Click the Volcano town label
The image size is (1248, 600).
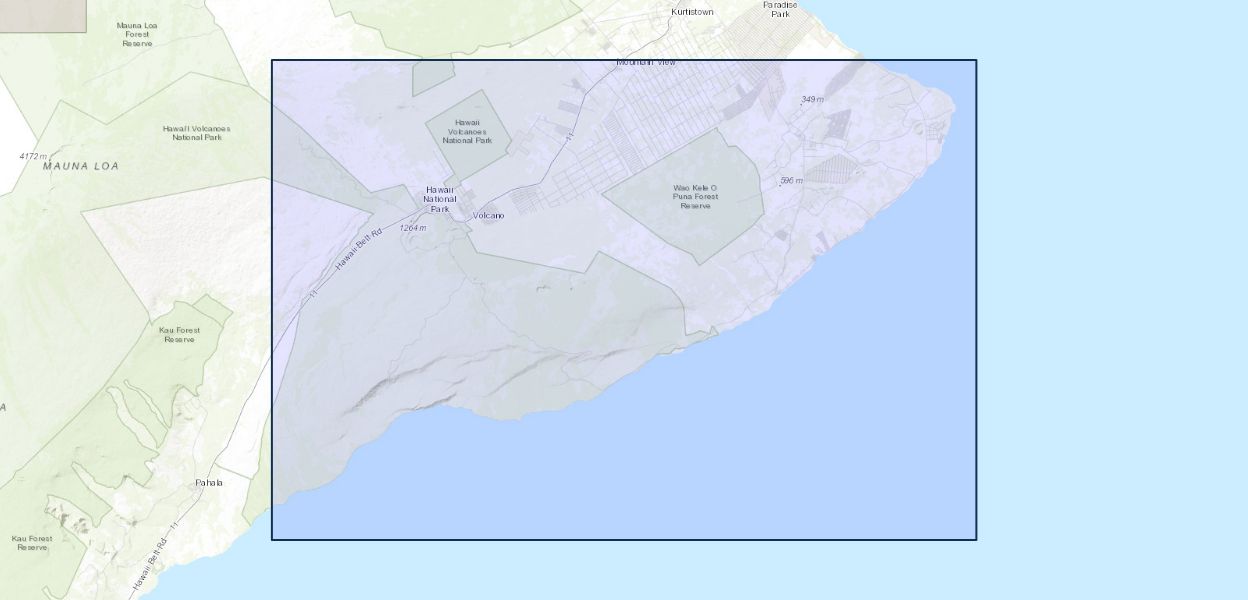point(488,216)
